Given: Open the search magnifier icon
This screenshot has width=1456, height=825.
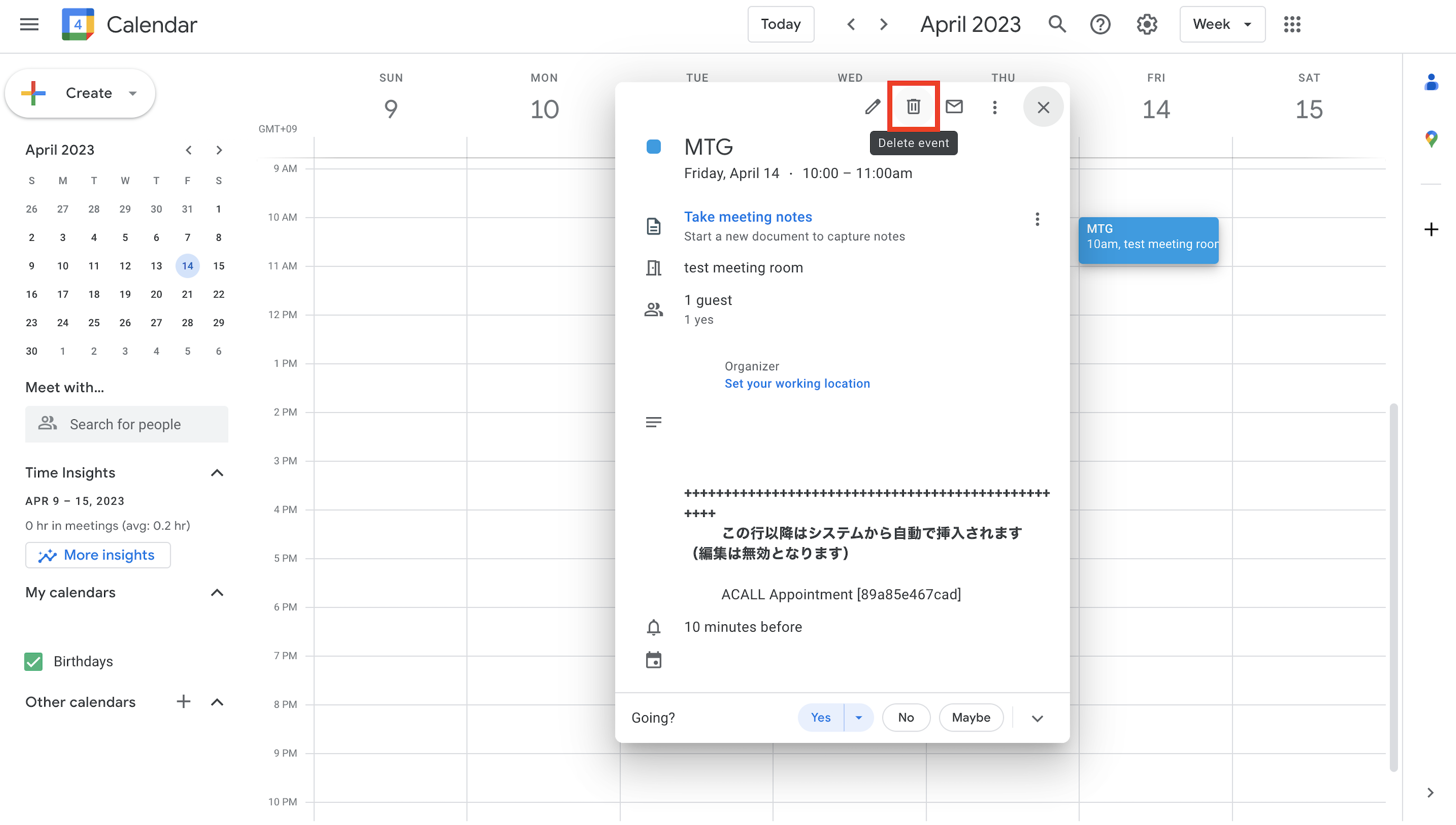Looking at the screenshot, I should 1057,24.
